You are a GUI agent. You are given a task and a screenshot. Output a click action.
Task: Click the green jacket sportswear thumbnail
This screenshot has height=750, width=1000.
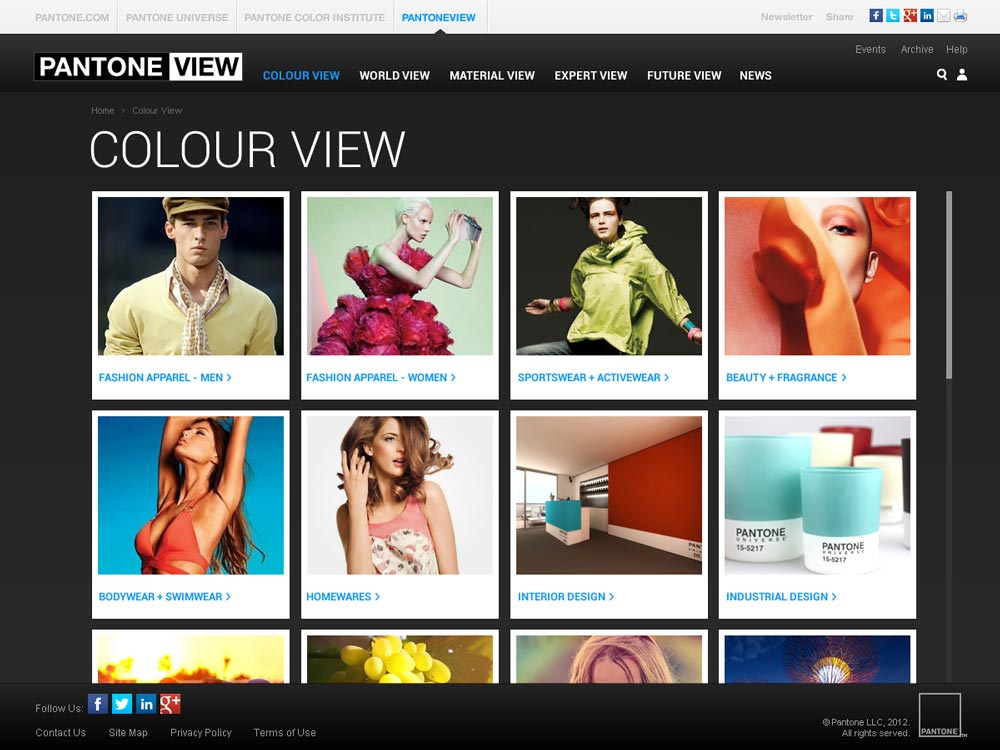[609, 276]
